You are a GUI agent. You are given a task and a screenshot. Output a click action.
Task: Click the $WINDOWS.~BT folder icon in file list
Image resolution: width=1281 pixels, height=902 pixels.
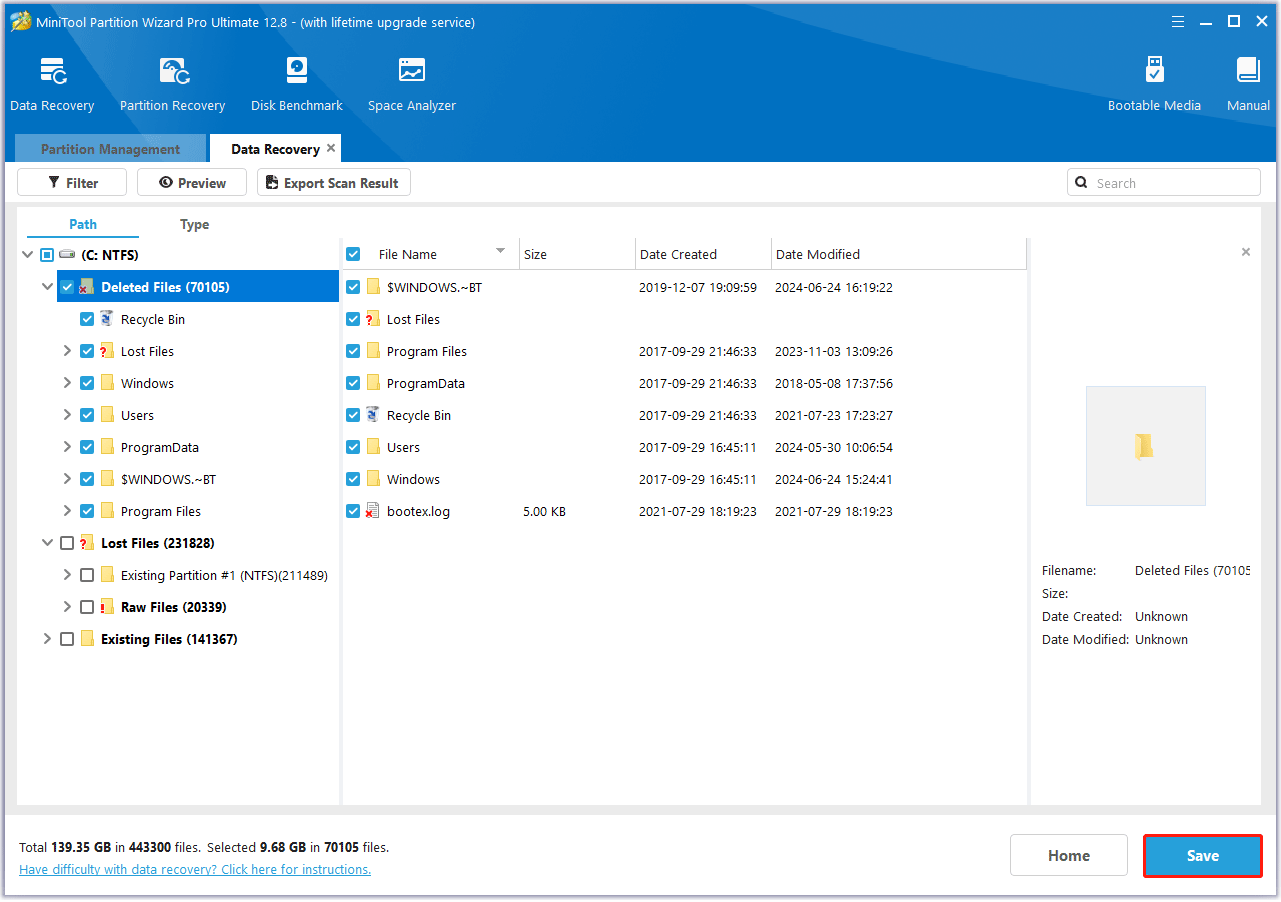(373, 287)
